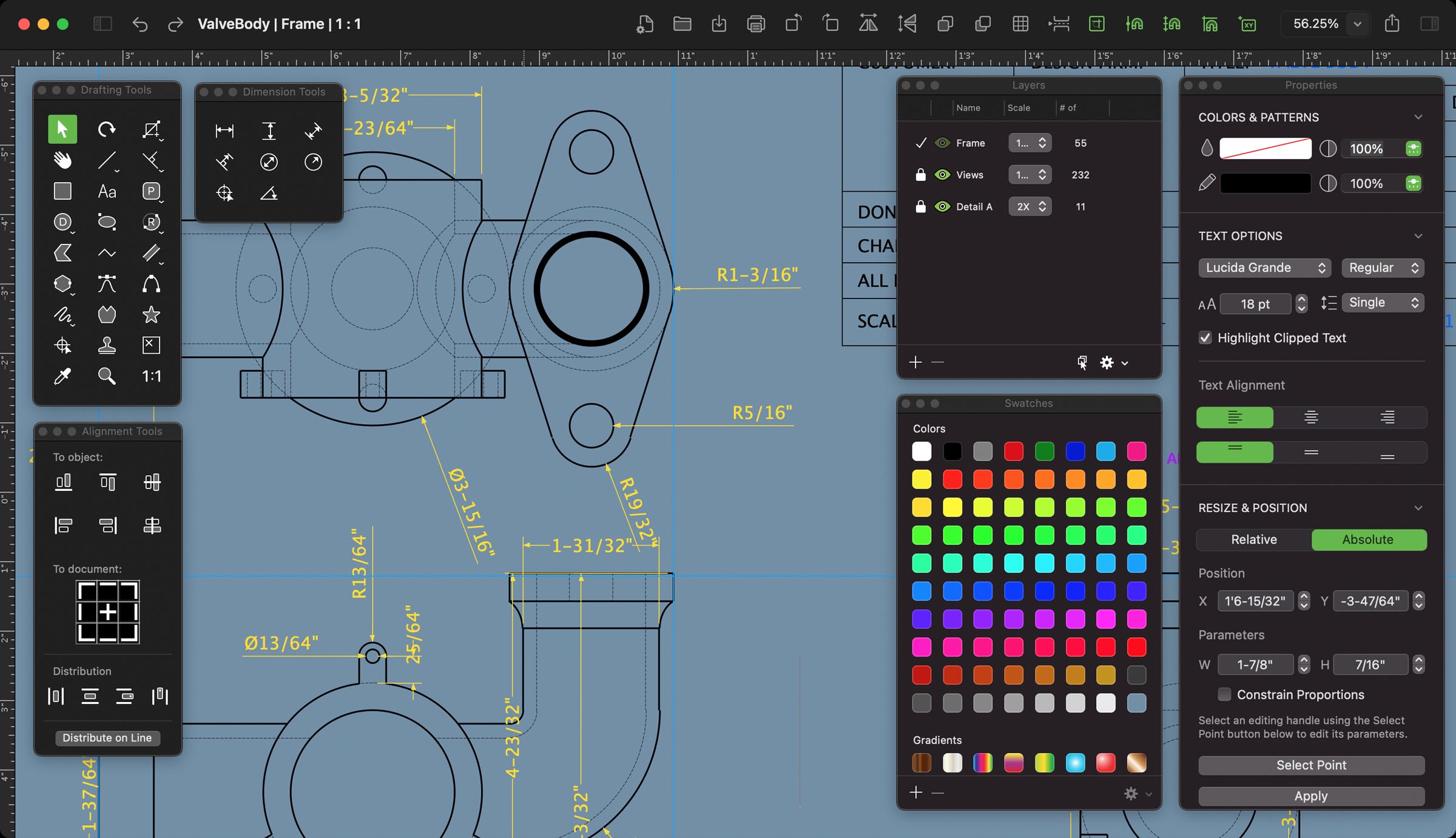Select the red color swatch in Swatches
The width and height of the screenshot is (1456, 838).
click(x=1013, y=452)
